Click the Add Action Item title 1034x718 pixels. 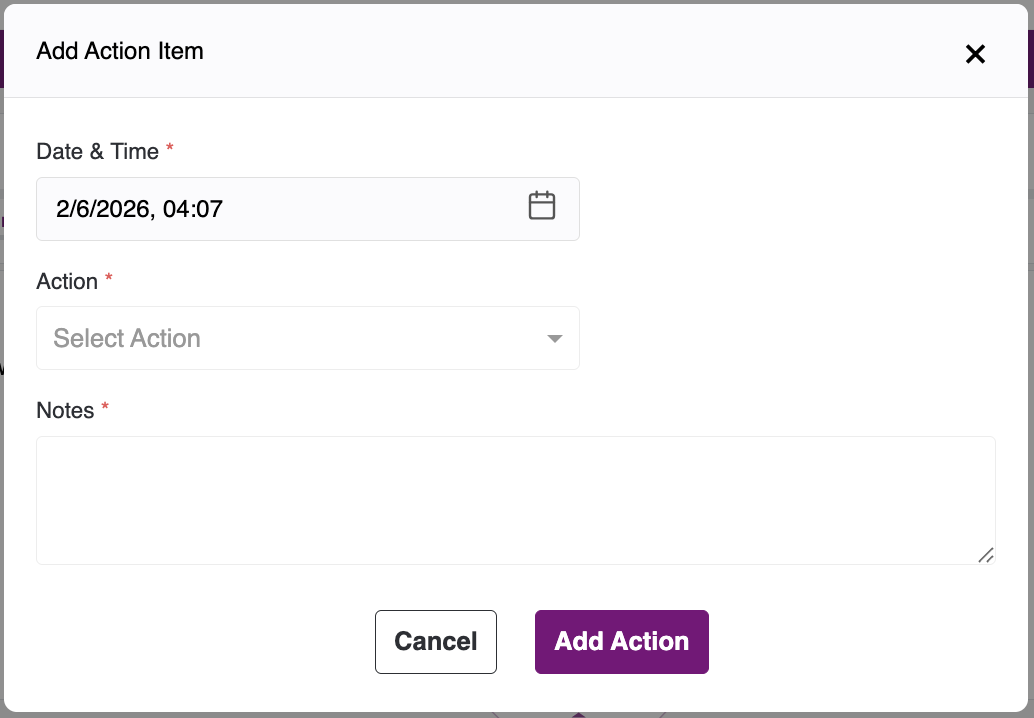pos(120,51)
